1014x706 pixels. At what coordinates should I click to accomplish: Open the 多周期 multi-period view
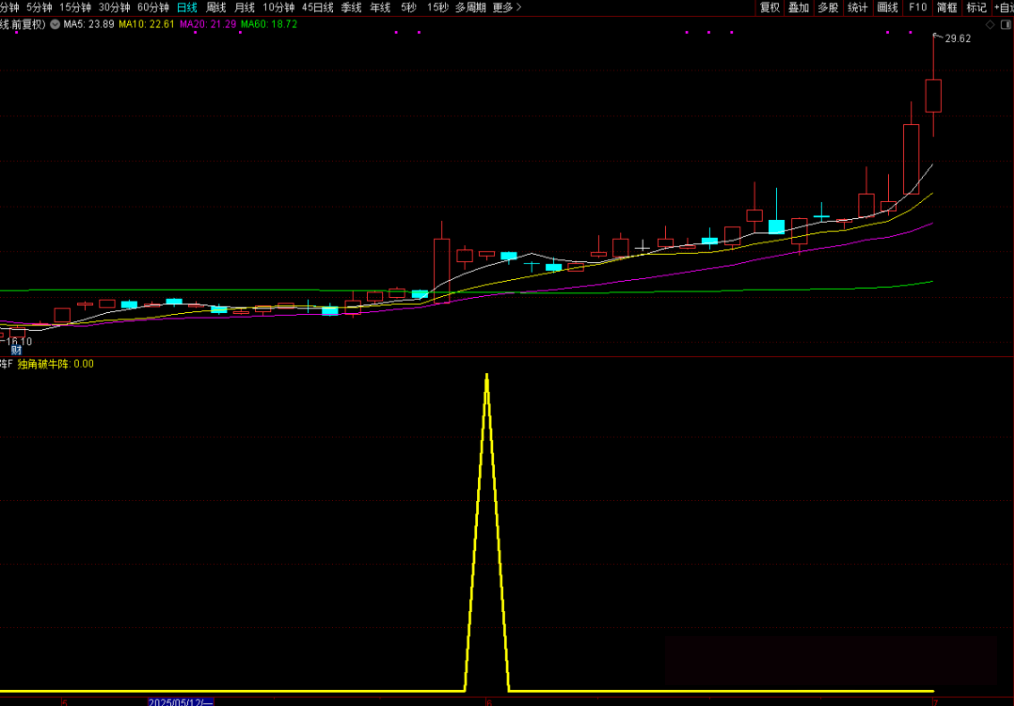click(x=470, y=7)
